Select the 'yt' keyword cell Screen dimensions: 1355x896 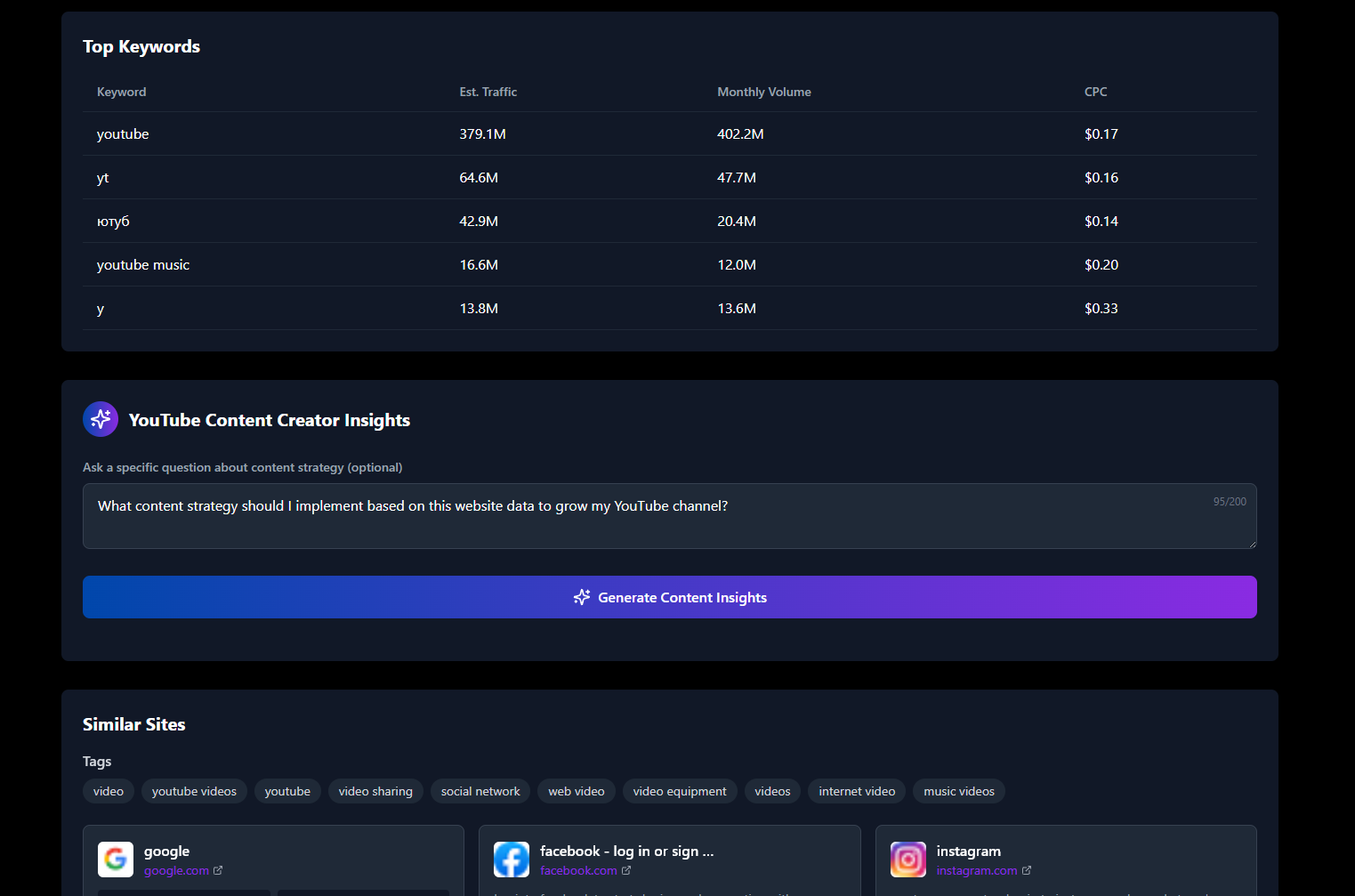(102, 178)
